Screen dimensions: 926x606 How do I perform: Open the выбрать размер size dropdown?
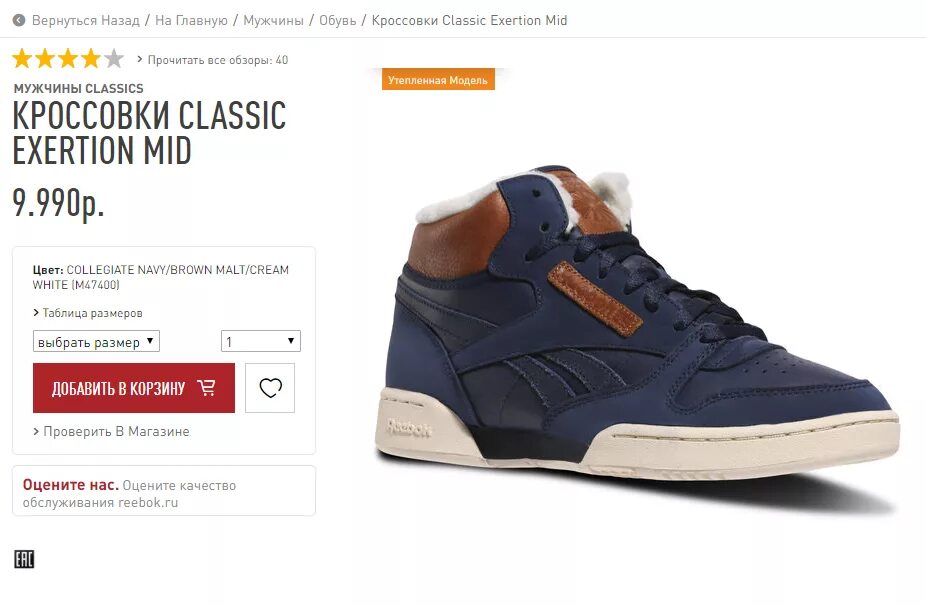[96, 341]
